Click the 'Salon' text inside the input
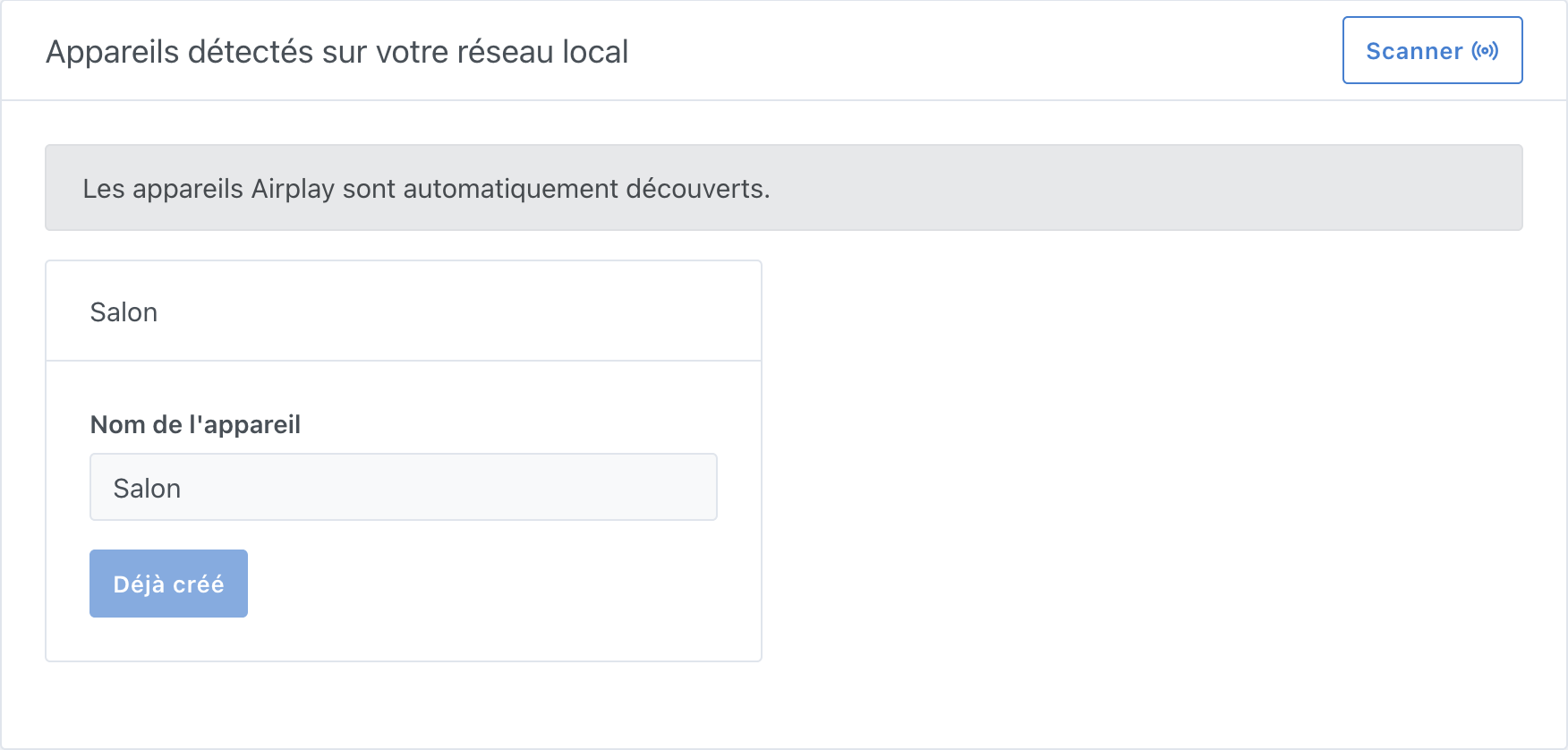 pyautogui.click(x=147, y=489)
